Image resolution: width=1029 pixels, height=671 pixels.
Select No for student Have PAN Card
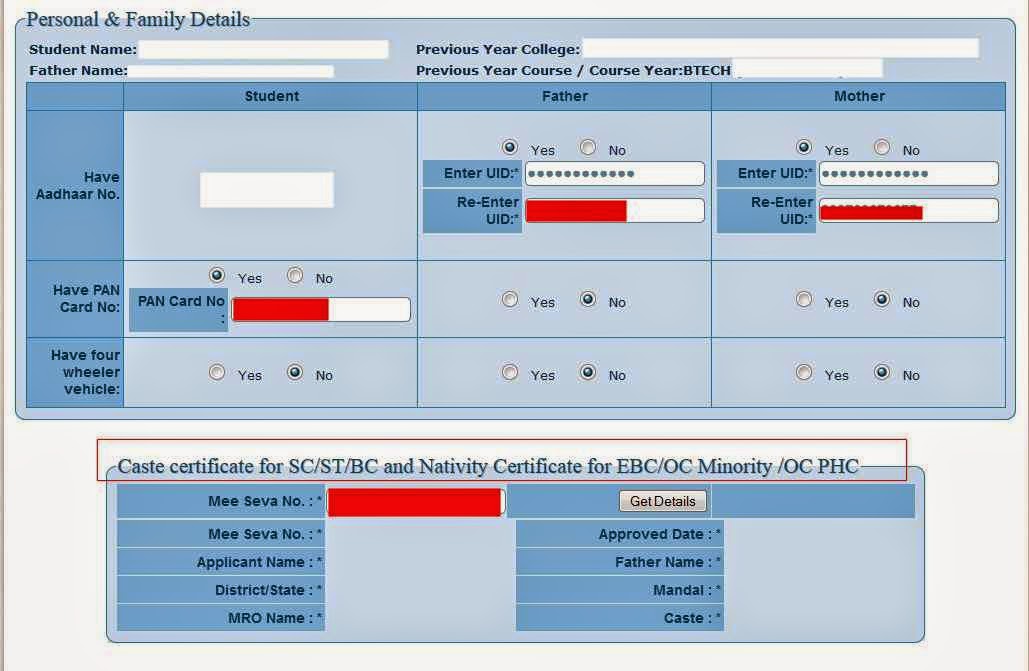pyautogui.click(x=295, y=277)
